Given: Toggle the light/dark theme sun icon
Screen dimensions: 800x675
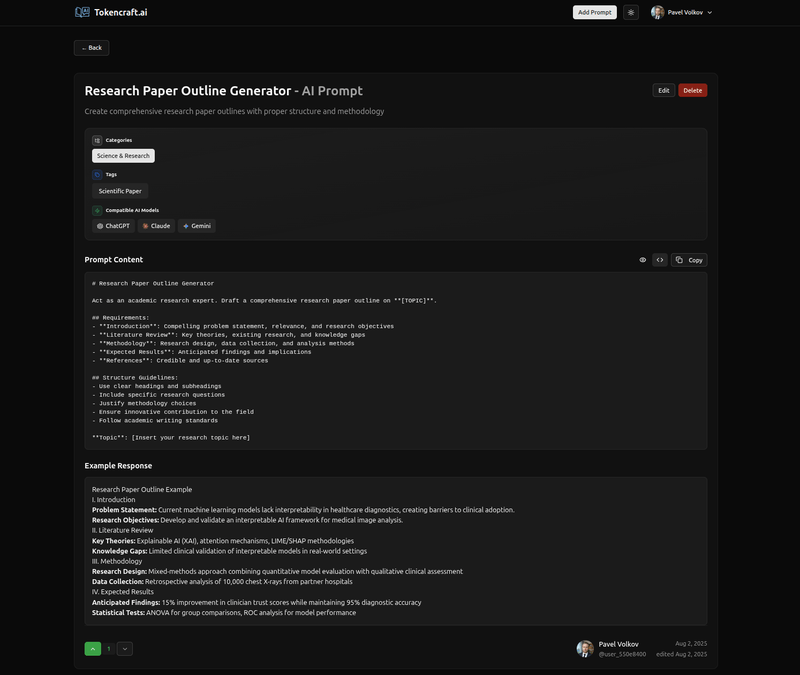Looking at the screenshot, I should tap(631, 12).
